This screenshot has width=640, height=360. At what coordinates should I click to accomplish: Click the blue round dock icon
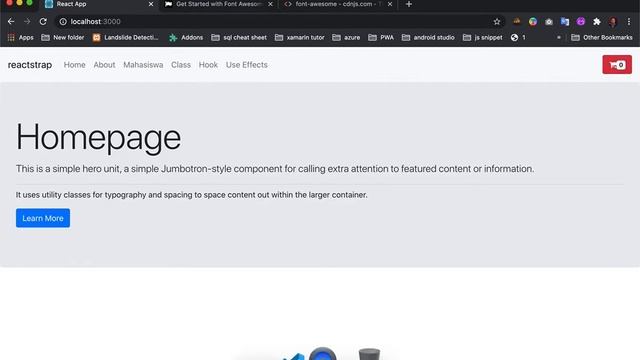322,353
